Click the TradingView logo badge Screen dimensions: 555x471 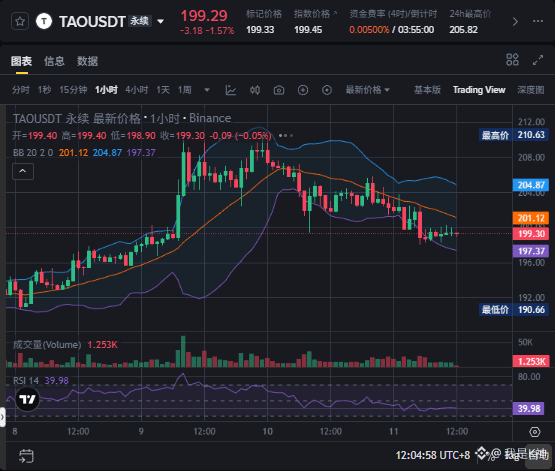28,399
